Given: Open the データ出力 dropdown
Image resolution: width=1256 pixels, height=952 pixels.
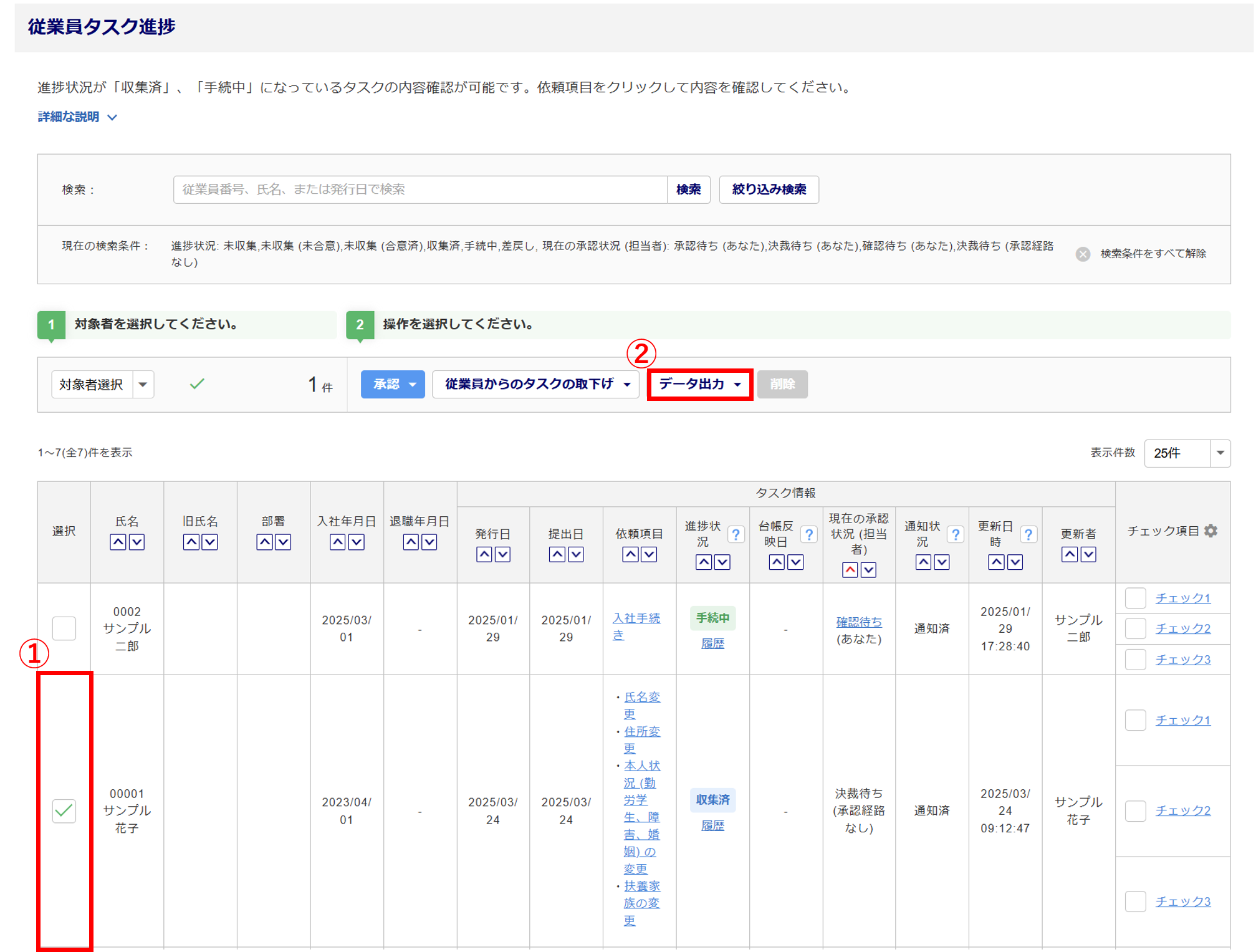Looking at the screenshot, I should pos(699,384).
